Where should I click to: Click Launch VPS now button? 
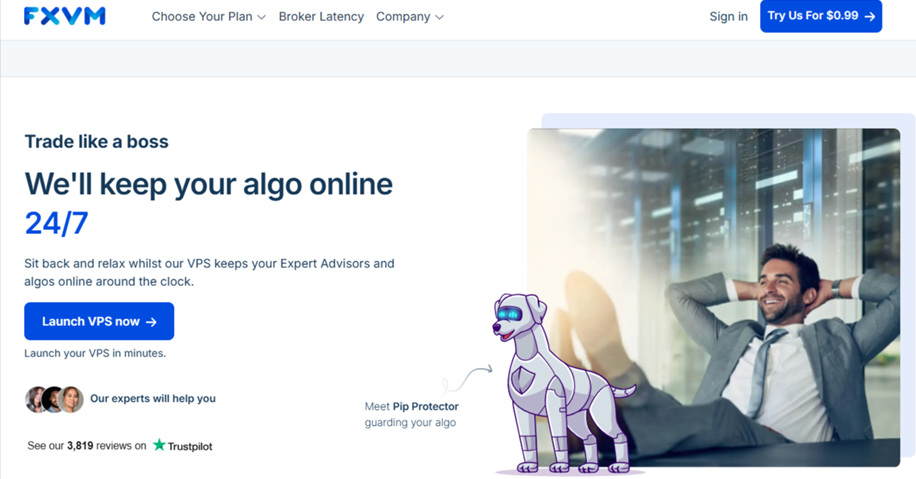(99, 321)
